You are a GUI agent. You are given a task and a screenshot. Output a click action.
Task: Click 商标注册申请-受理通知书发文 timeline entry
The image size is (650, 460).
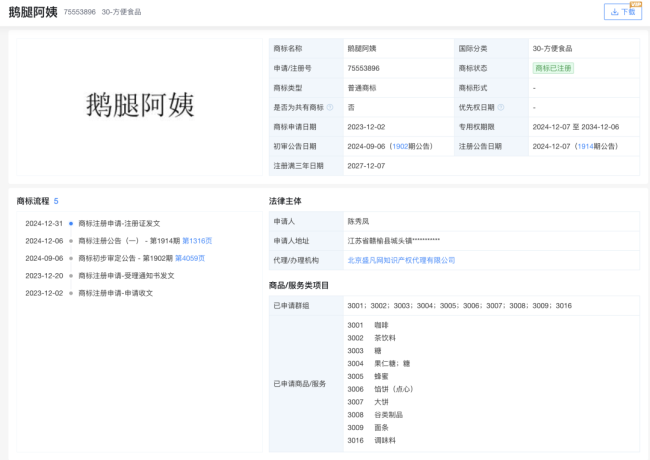pyautogui.click(x=126, y=276)
